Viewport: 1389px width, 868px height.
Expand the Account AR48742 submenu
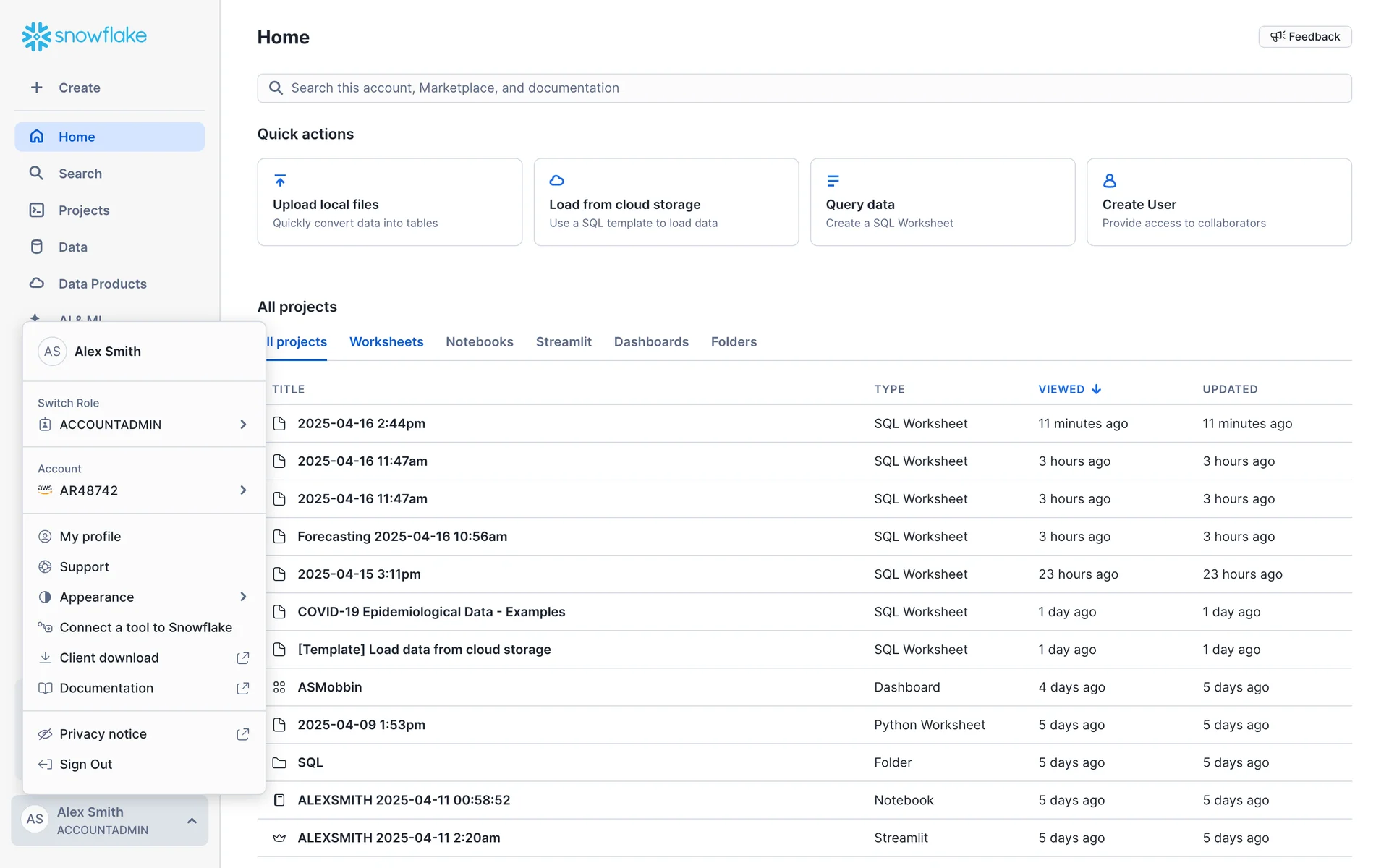(x=243, y=490)
